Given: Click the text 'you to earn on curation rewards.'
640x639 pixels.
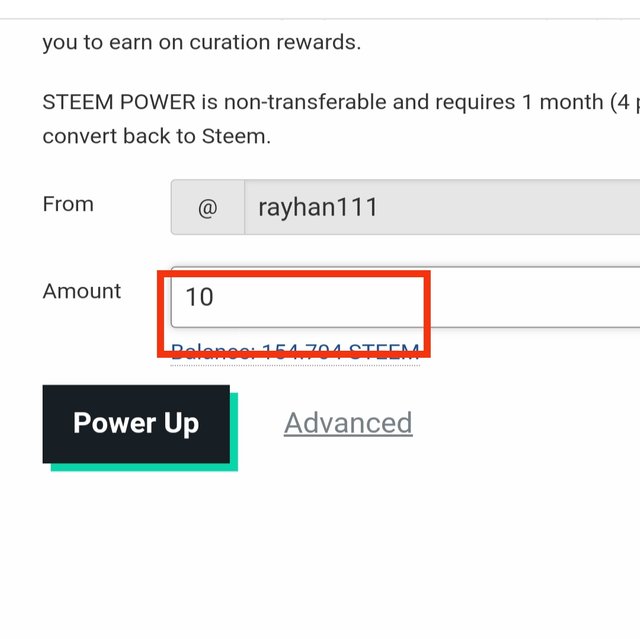Looking at the screenshot, I should point(202,42).
